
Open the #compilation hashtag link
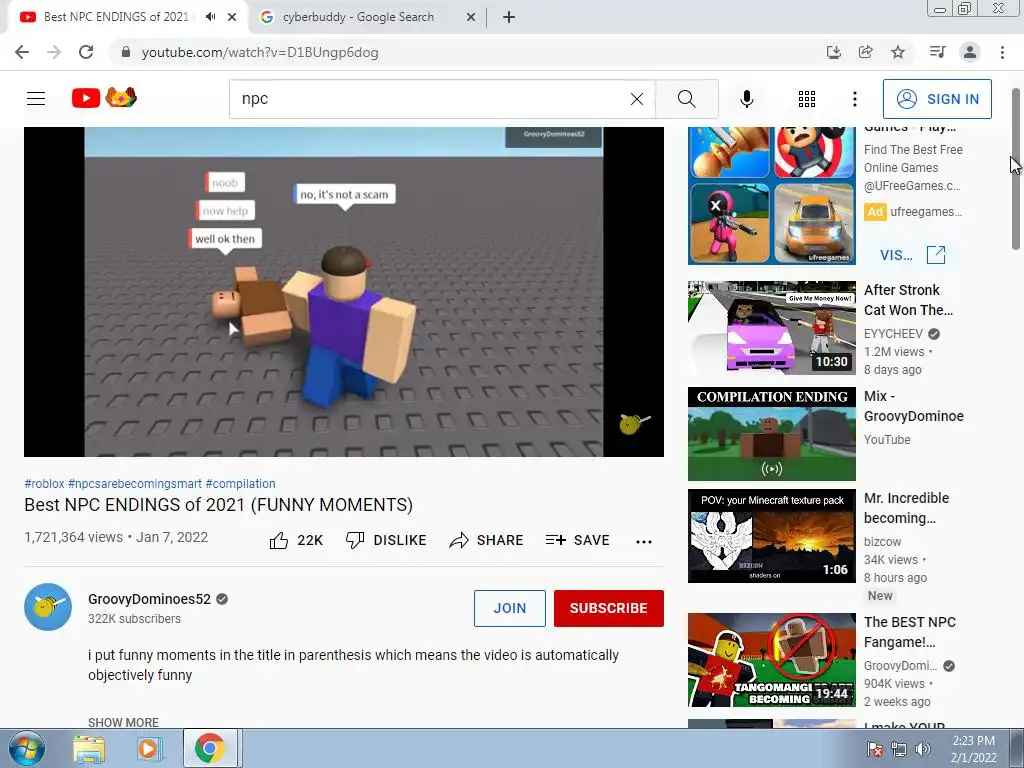pos(240,483)
